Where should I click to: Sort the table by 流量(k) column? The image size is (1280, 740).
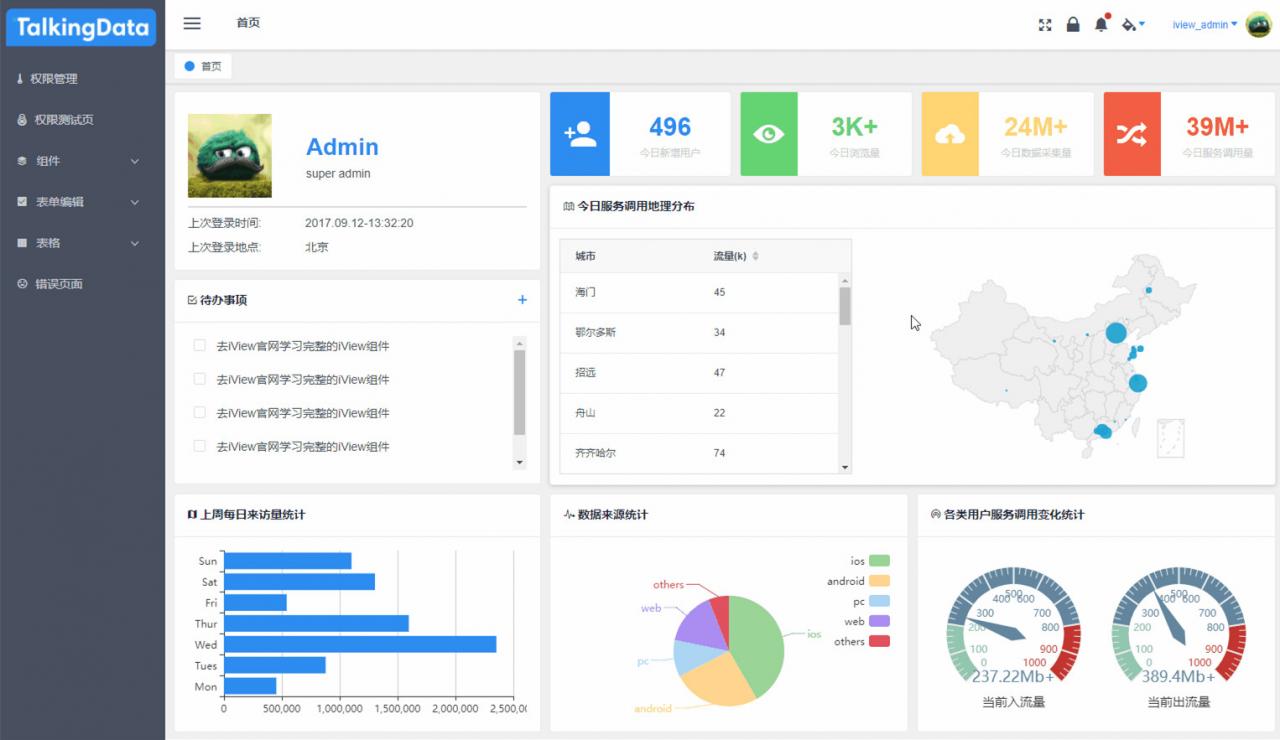coord(757,255)
